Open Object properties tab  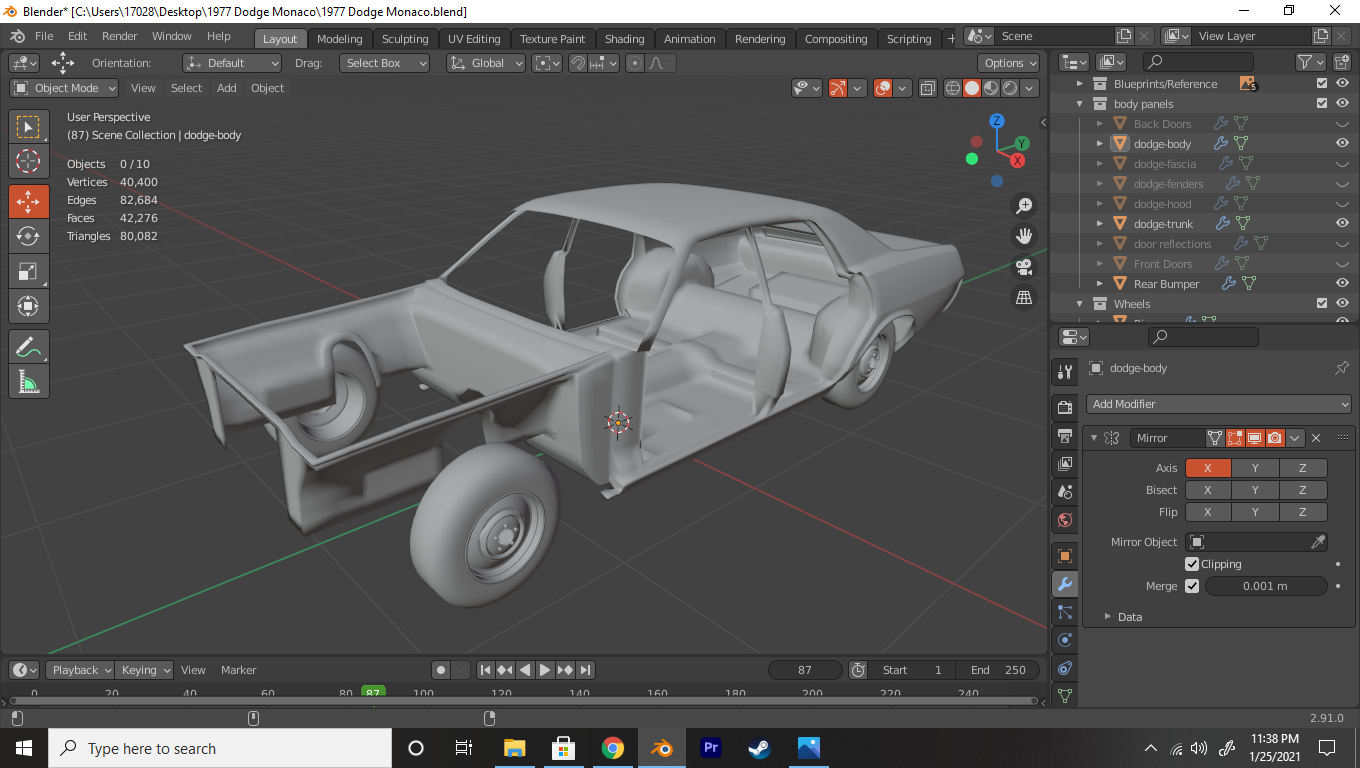(x=1065, y=556)
